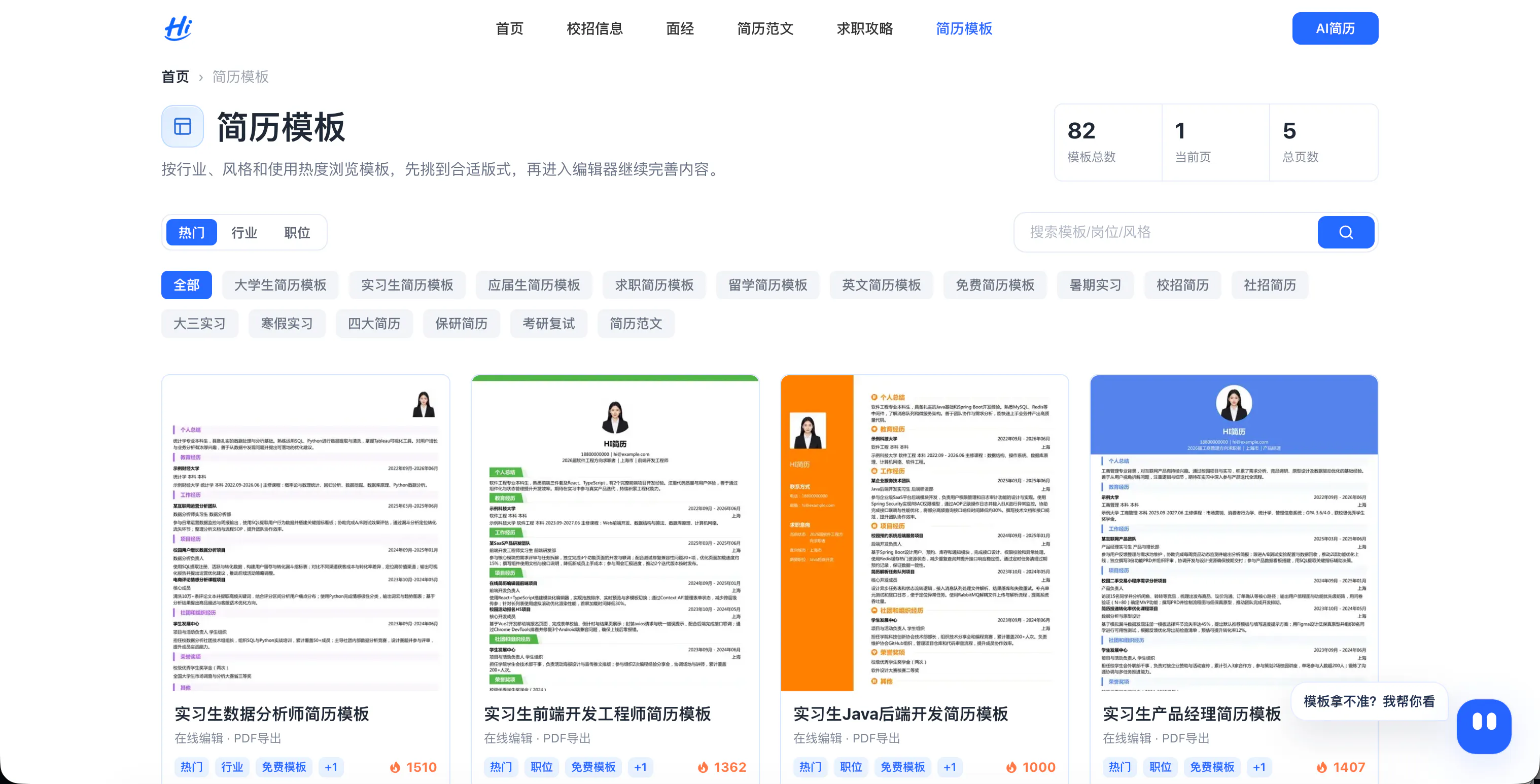Focus the 搜索模板/岗位/风格 search field

pos(1166,232)
